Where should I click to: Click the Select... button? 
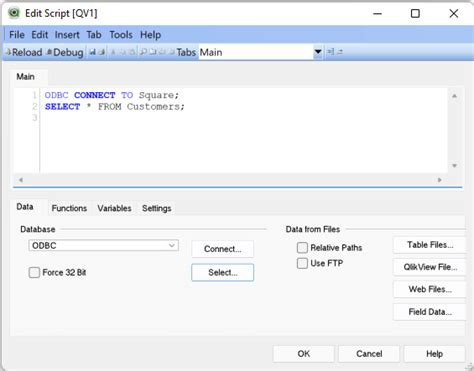[x=223, y=272]
